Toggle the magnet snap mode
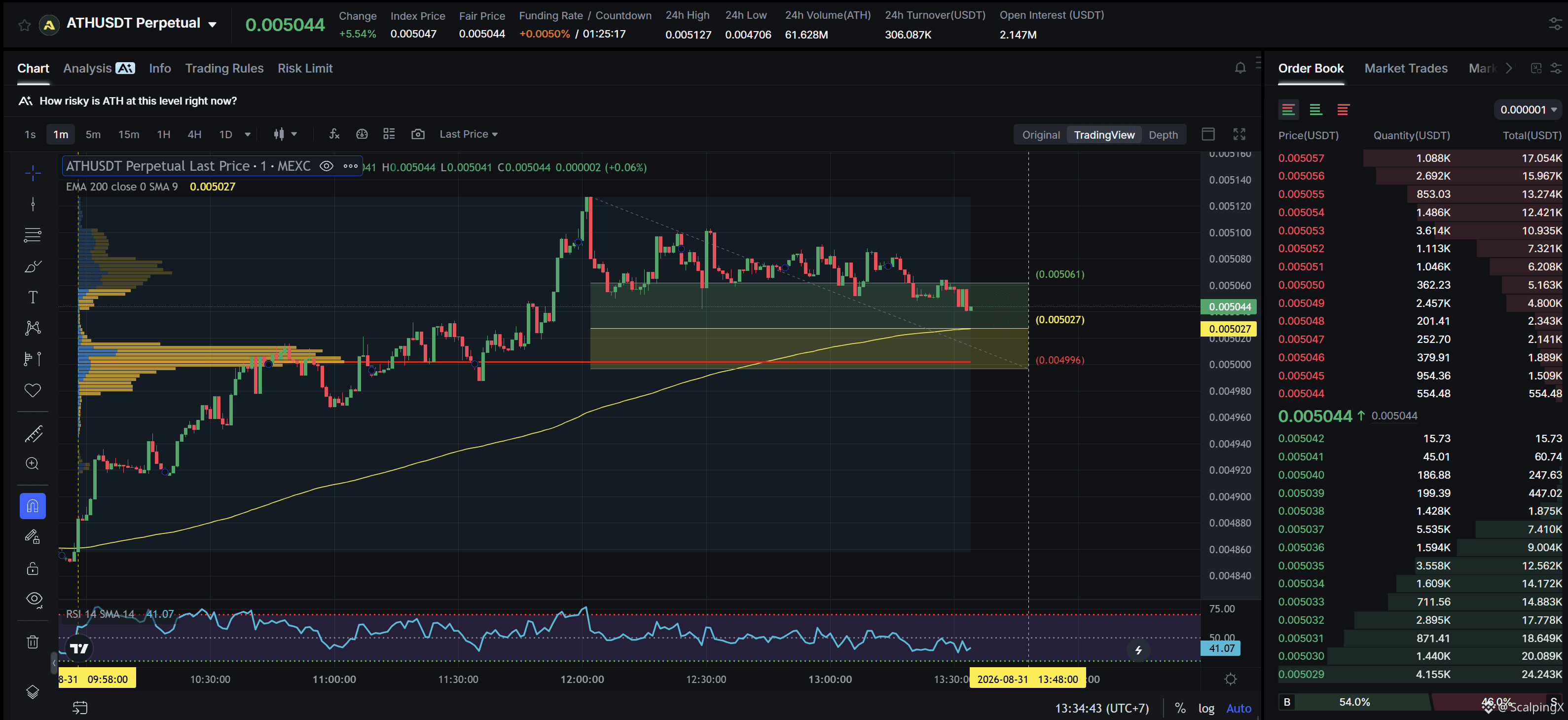The height and width of the screenshot is (720, 1568). [x=33, y=506]
